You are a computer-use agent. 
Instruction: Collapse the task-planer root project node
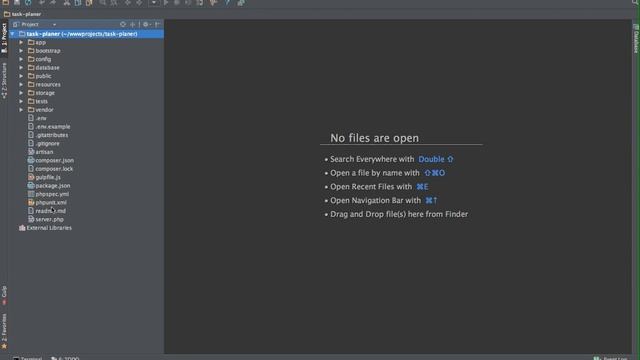click(x=13, y=34)
